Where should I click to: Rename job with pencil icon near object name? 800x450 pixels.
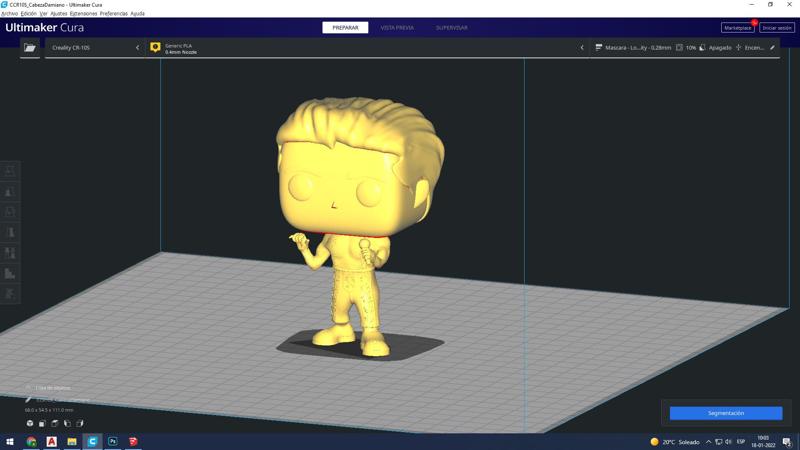click(28, 399)
